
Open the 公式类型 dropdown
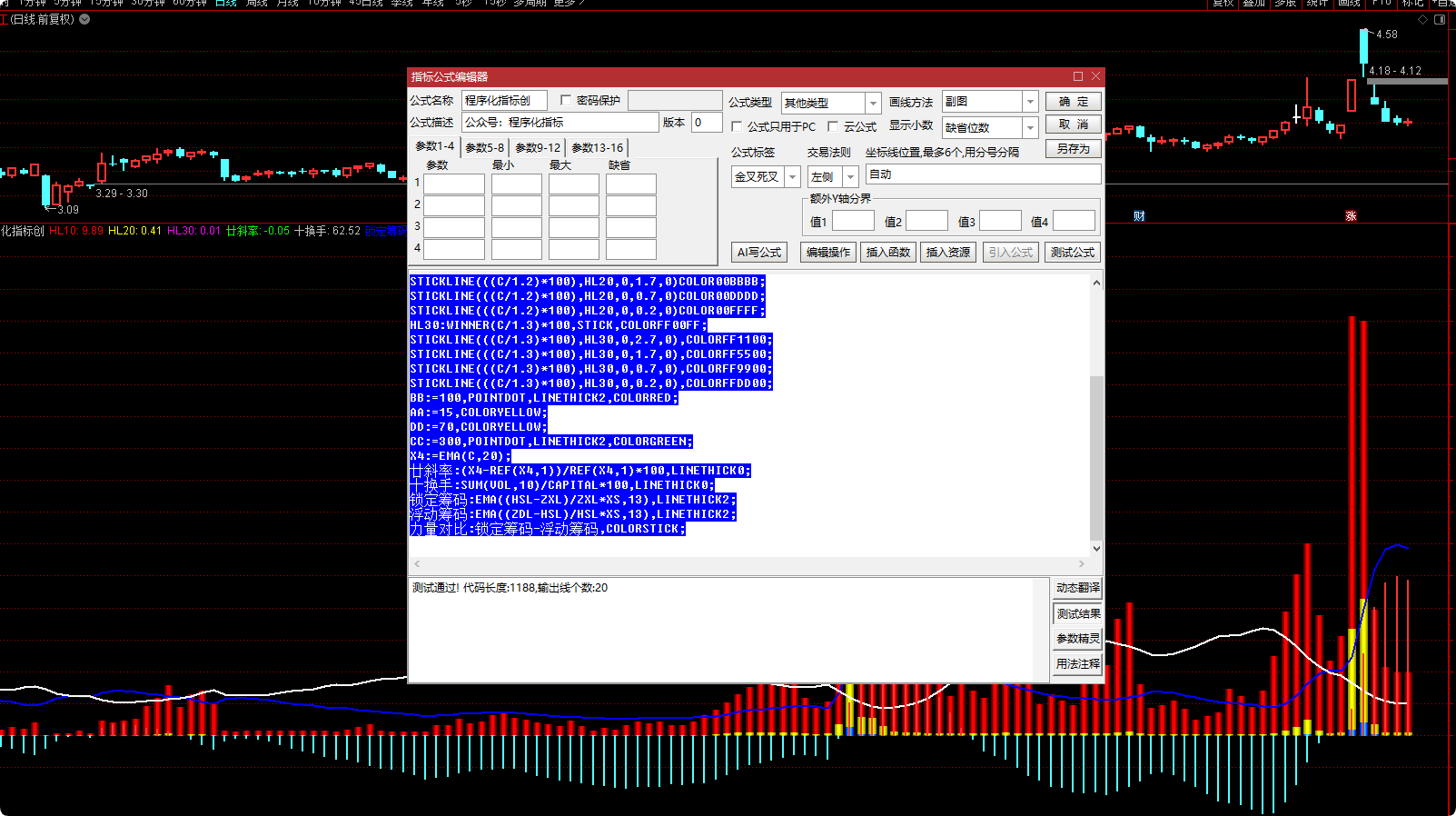point(872,103)
